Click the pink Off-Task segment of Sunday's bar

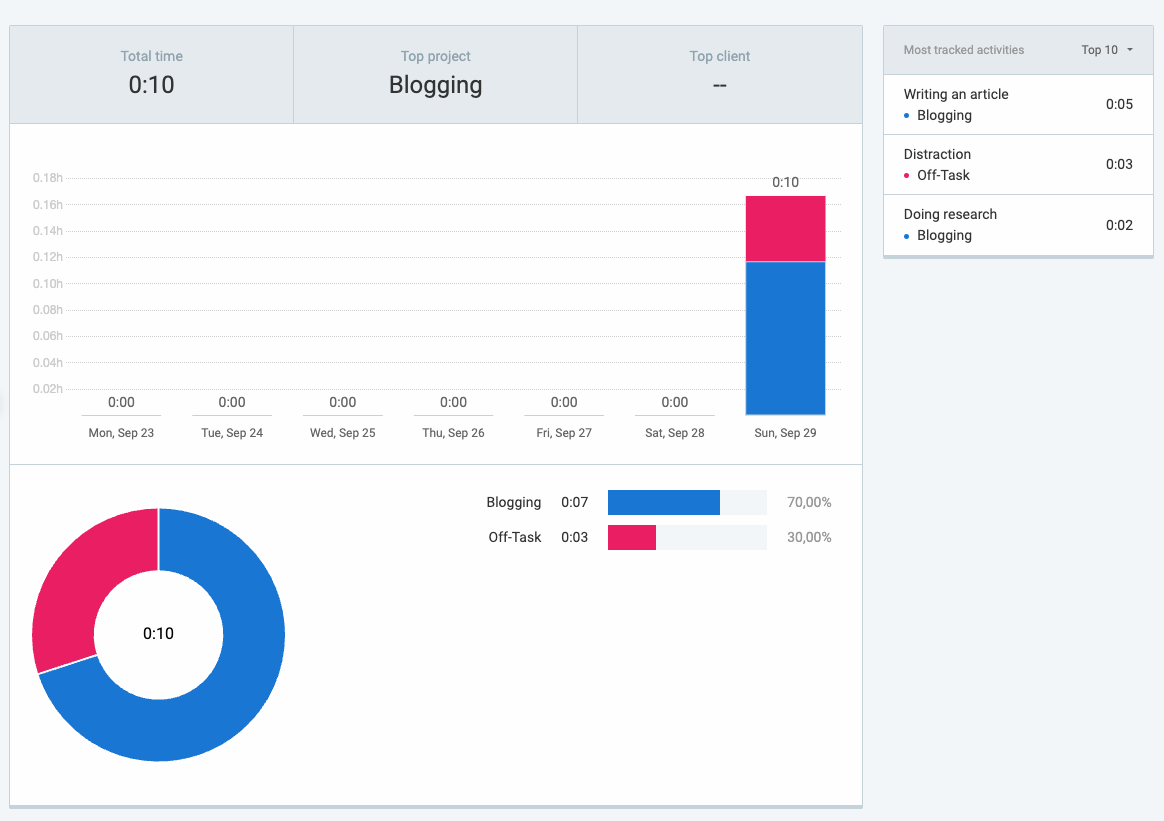785,228
